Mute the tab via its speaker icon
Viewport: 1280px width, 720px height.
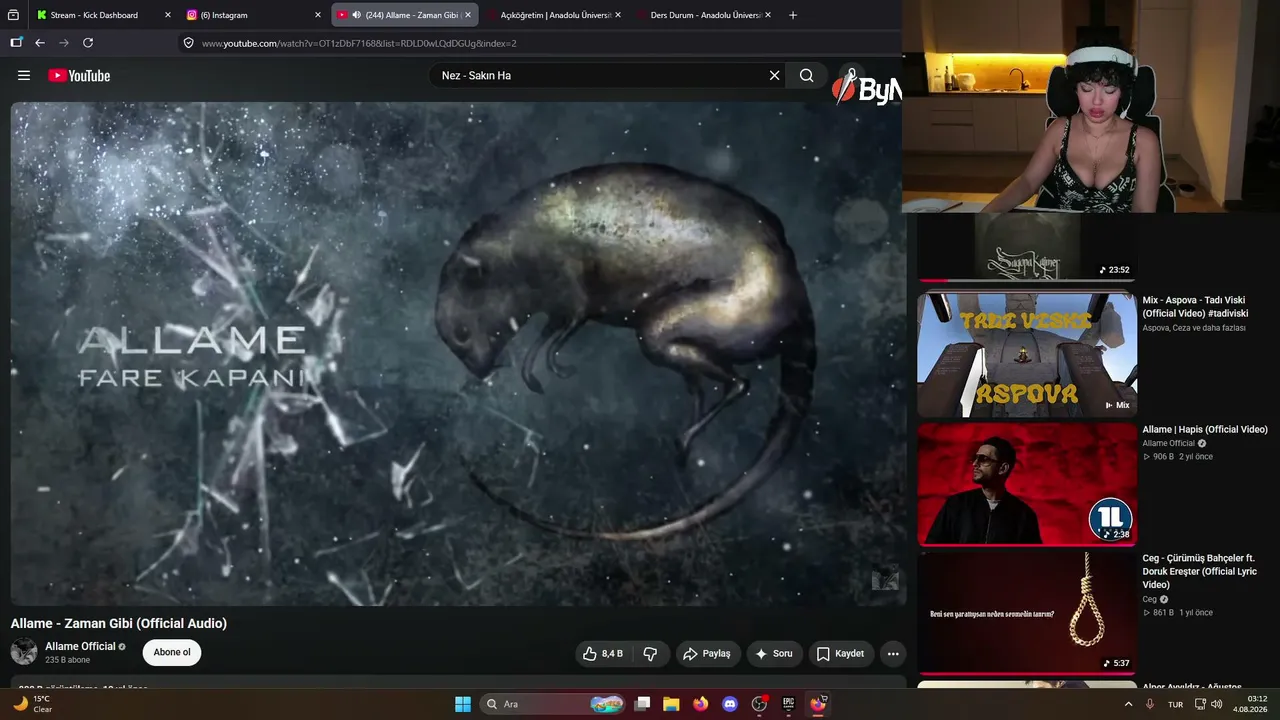[x=357, y=15]
